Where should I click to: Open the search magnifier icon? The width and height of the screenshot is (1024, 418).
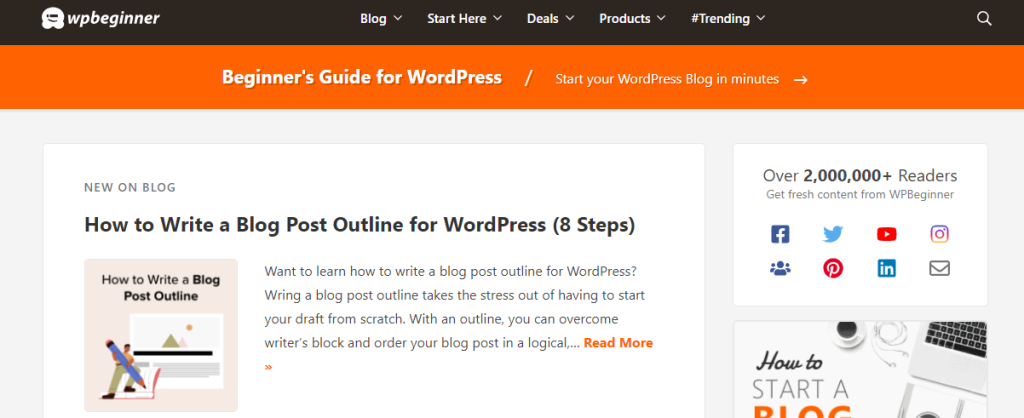pyautogui.click(x=984, y=18)
